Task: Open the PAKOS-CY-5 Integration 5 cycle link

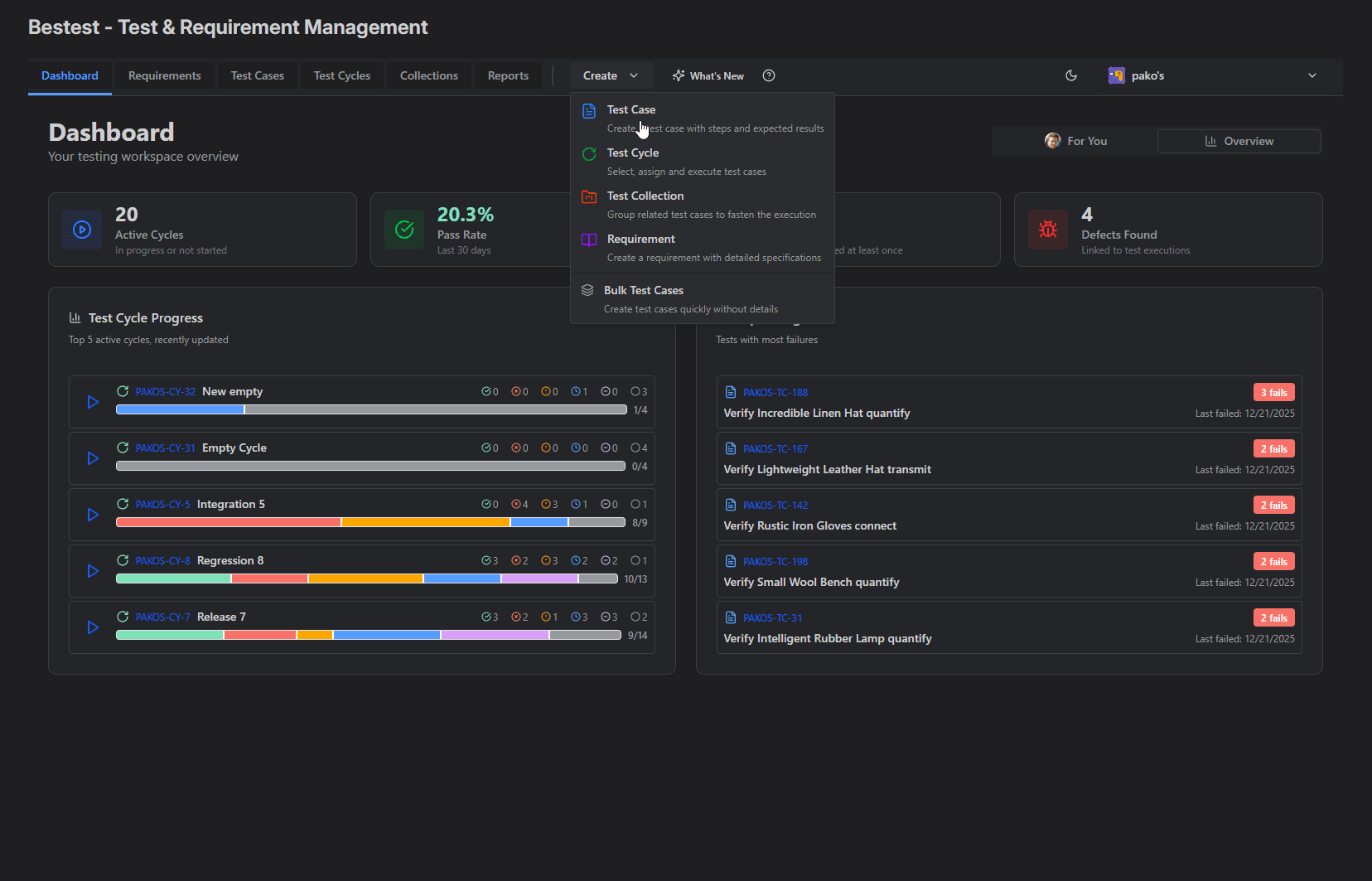Action: point(164,504)
